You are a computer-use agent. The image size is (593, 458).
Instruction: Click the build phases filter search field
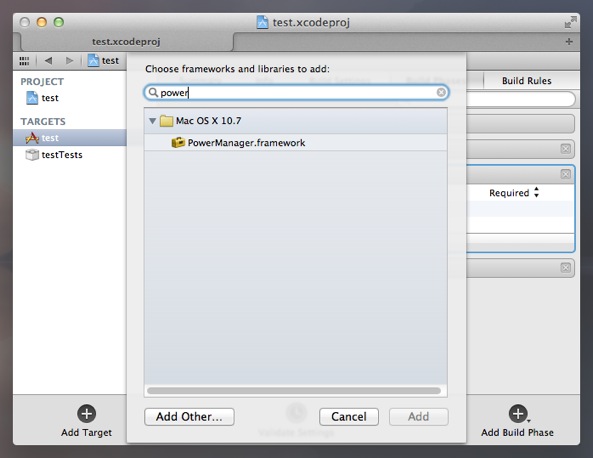(x=520, y=99)
